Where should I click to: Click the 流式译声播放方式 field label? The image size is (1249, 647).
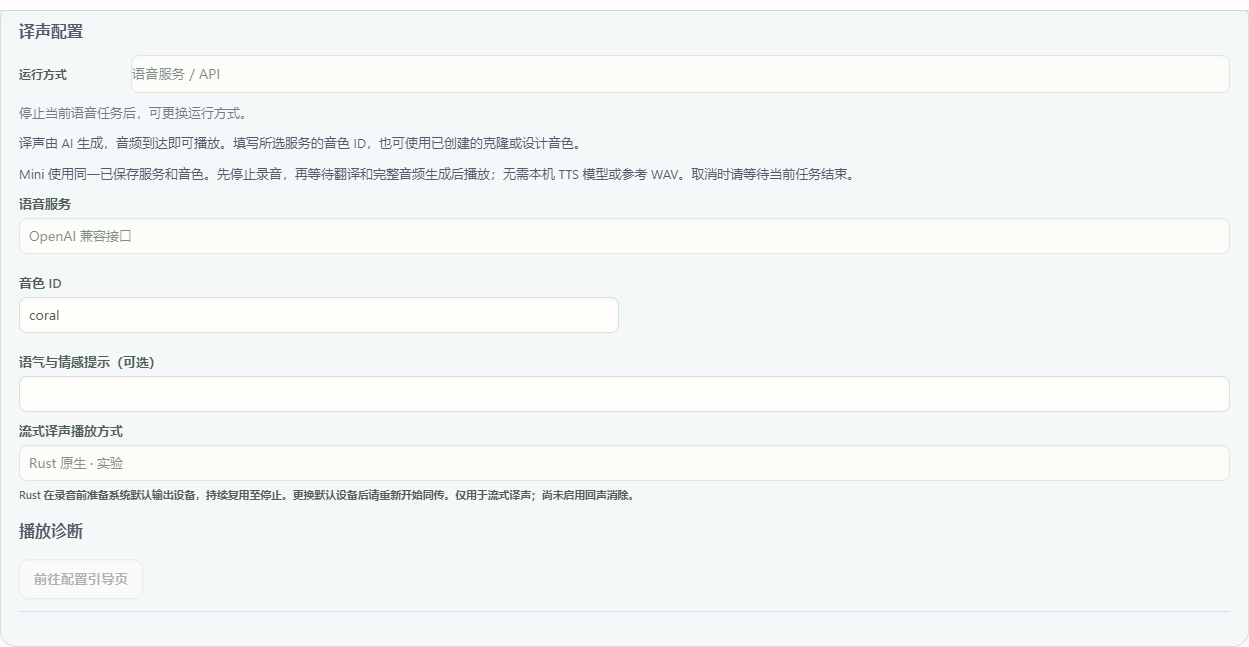[x=71, y=431]
